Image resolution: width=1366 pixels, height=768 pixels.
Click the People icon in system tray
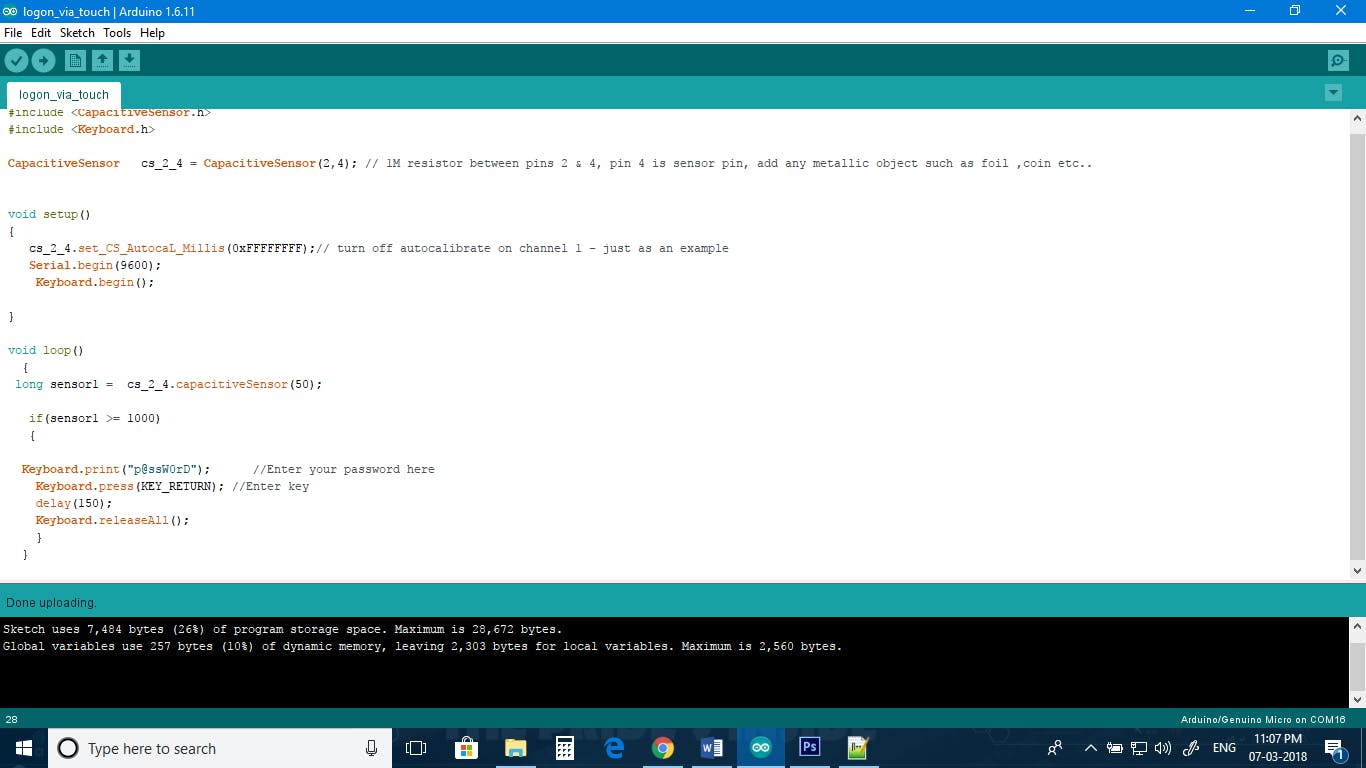[x=1055, y=748]
